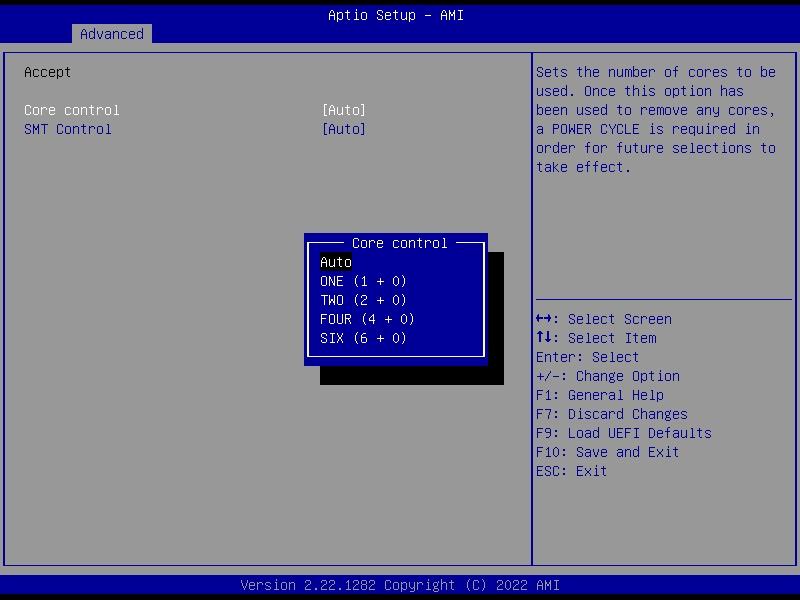This screenshot has height=600, width=800.
Task: Click the Aptio Setup - AMI title
Action: [x=396, y=15]
